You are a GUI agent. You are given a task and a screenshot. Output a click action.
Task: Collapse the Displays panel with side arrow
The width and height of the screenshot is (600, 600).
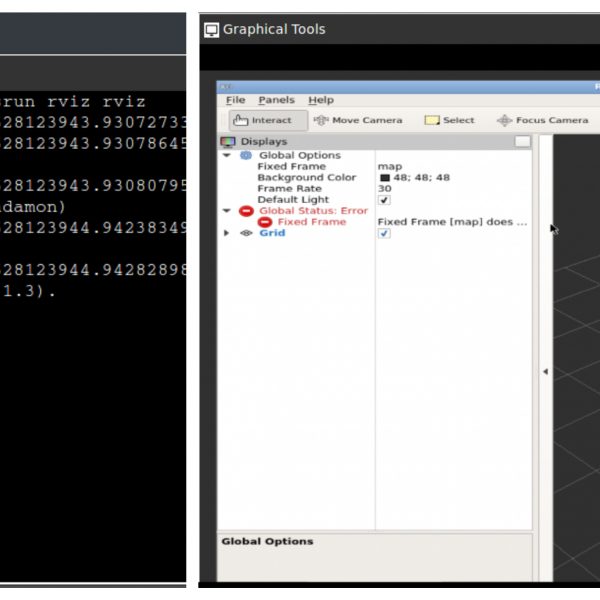tap(545, 372)
